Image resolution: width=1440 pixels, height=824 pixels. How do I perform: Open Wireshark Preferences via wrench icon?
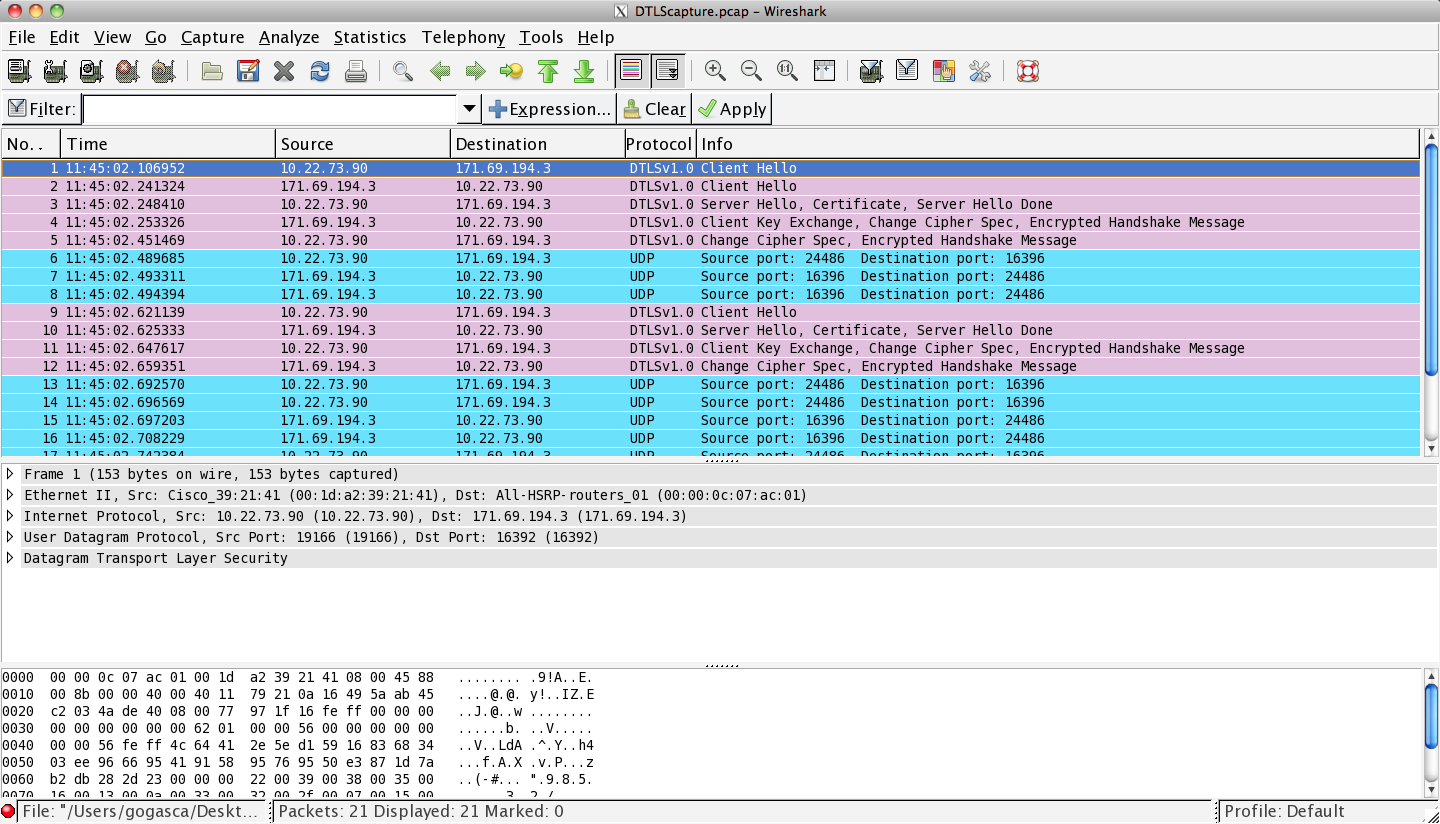pos(978,71)
